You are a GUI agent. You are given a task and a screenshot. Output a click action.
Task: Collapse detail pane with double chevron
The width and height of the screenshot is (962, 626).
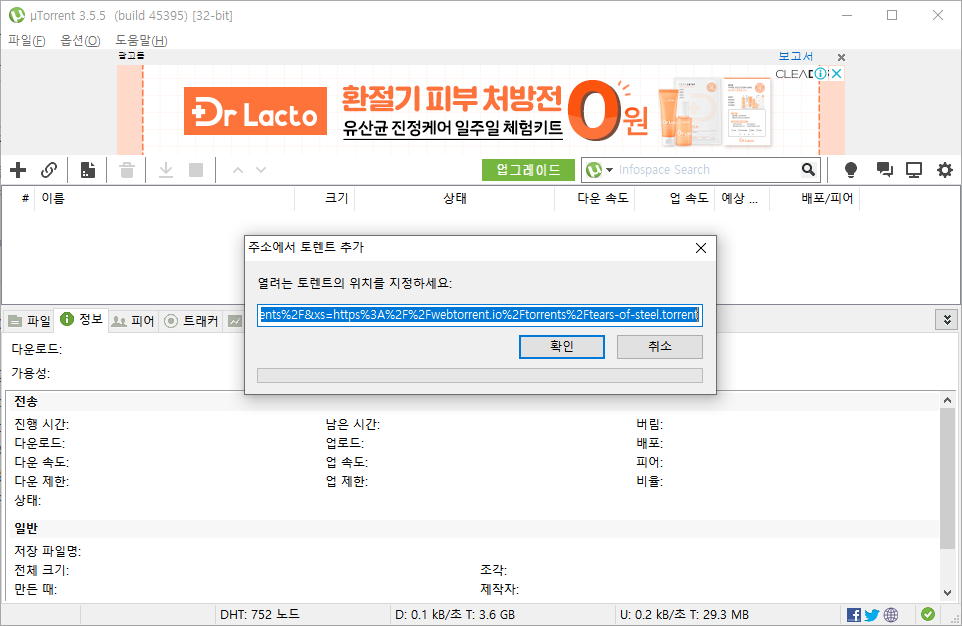[947, 320]
